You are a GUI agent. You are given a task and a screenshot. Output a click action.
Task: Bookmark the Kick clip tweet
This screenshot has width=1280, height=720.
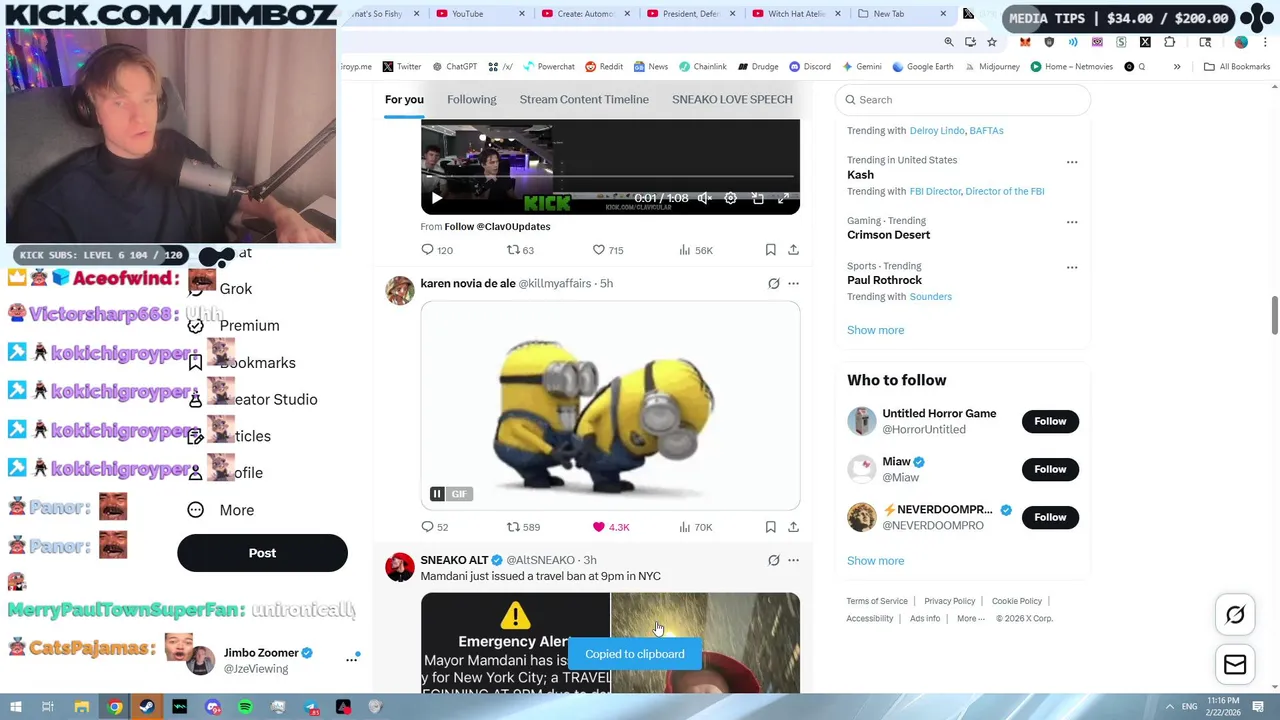770,249
